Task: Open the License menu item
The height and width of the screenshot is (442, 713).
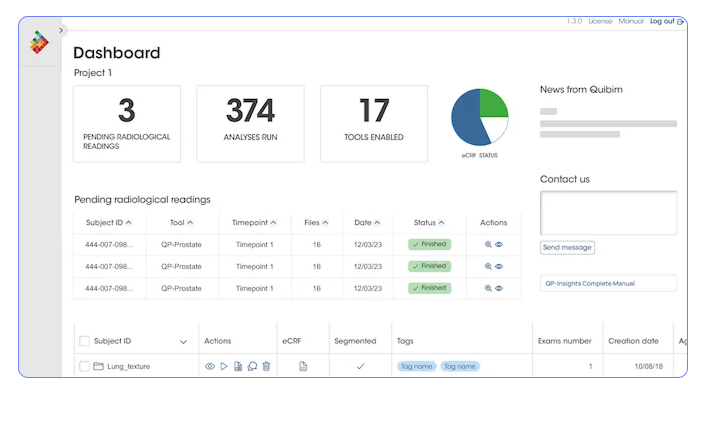Action: (x=600, y=21)
